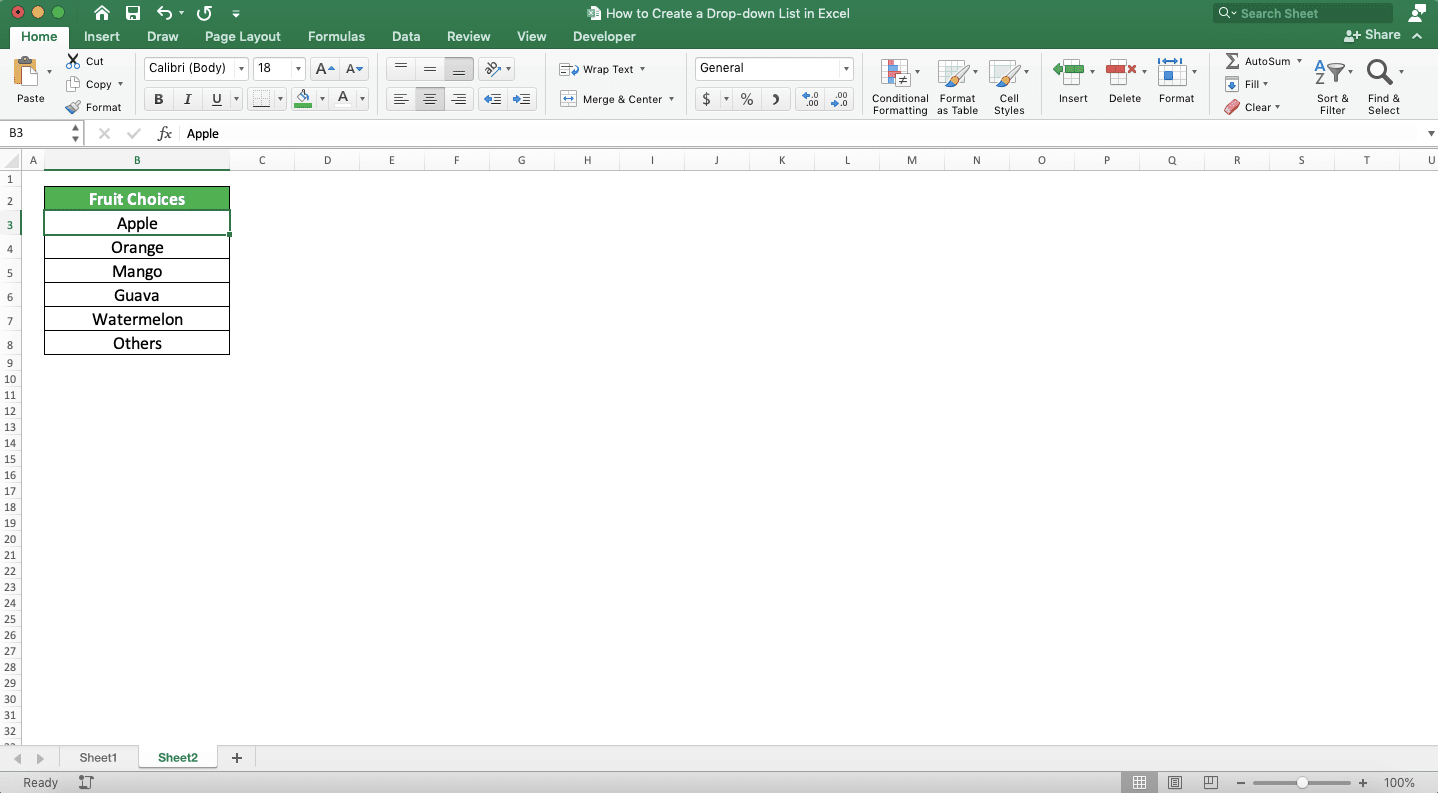The width and height of the screenshot is (1438, 793).
Task: Decrease font size with the smaller A icon
Action: pos(354,69)
